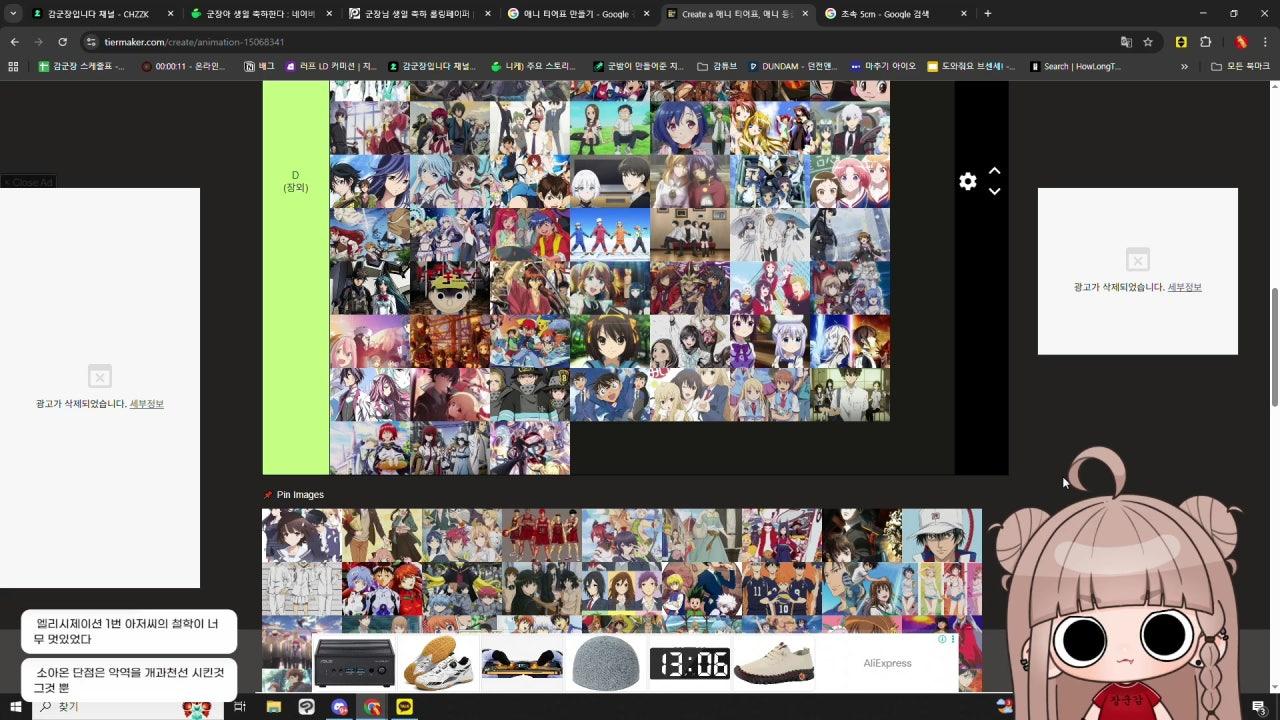Viewport: 1280px width, 720px height.
Task: Open the tier row settings gear
Action: pos(967,181)
